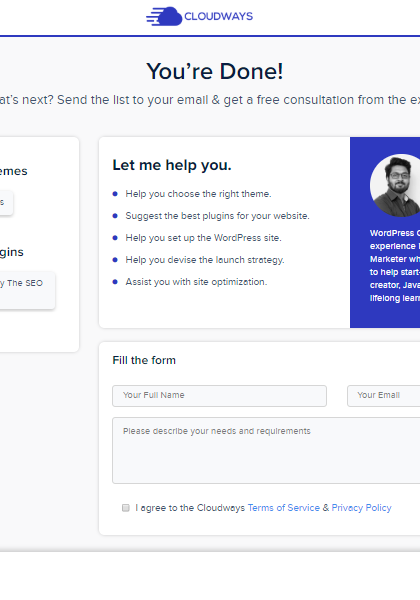420x600 pixels.
Task: Click the needs and requirements textarea
Action: tap(266, 450)
